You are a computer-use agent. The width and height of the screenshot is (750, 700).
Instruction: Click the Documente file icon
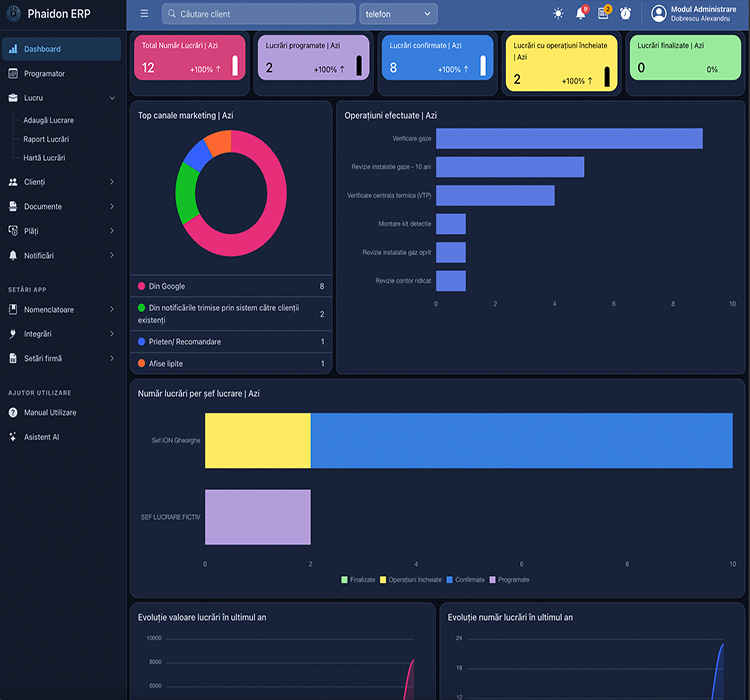(x=13, y=206)
